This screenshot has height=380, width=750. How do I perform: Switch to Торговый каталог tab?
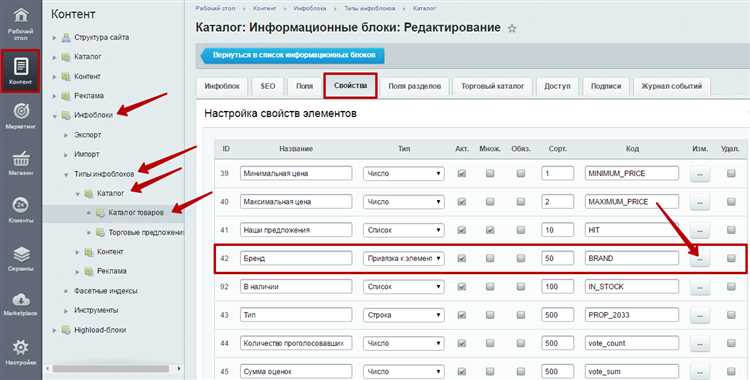493,87
